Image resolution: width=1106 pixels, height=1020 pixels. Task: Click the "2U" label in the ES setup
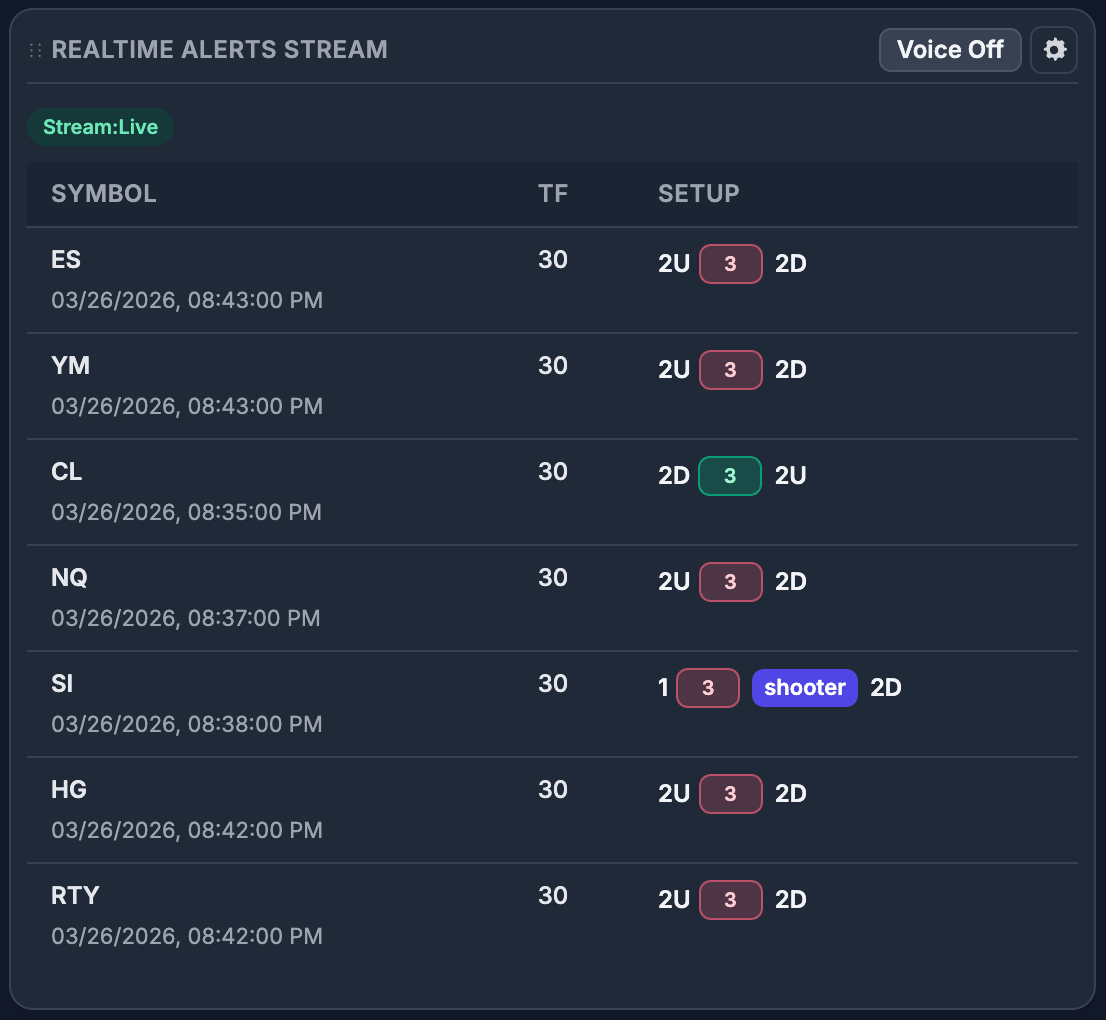pyautogui.click(x=673, y=263)
